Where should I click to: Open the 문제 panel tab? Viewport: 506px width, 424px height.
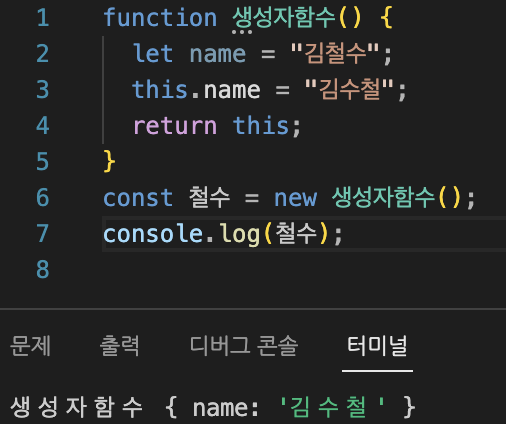tap(30, 346)
